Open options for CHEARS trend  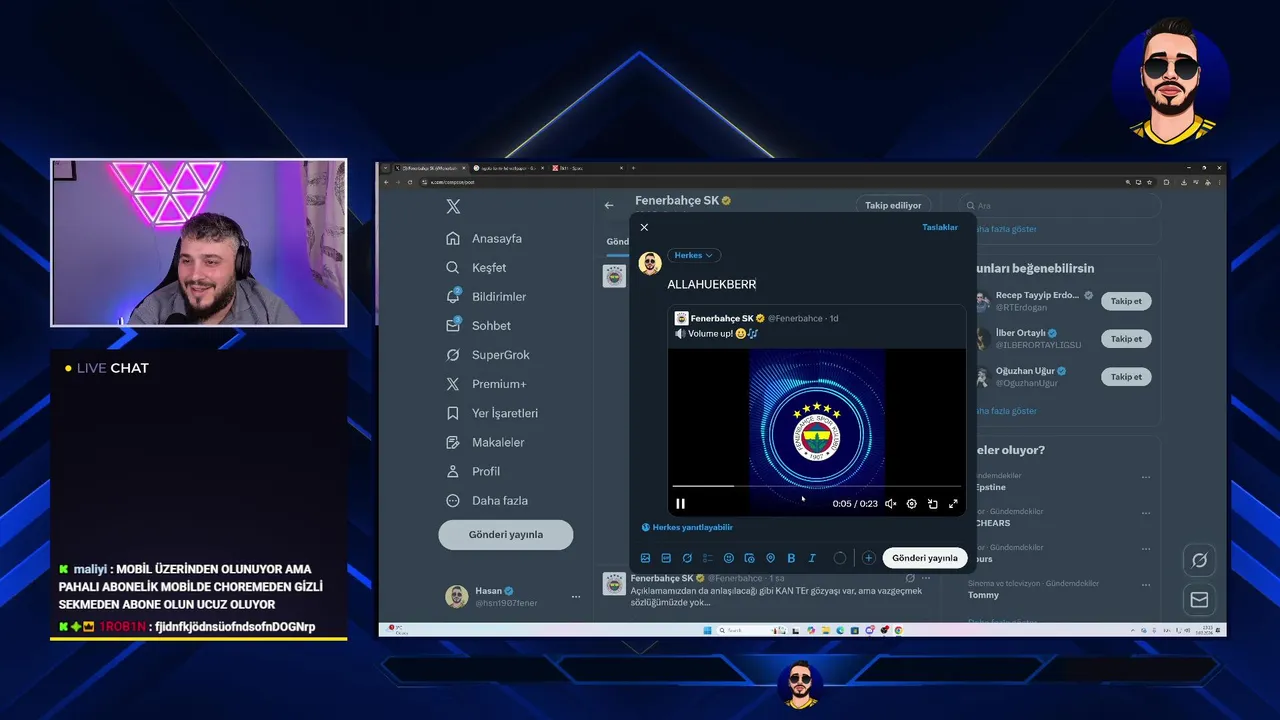tap(1146, 513)
